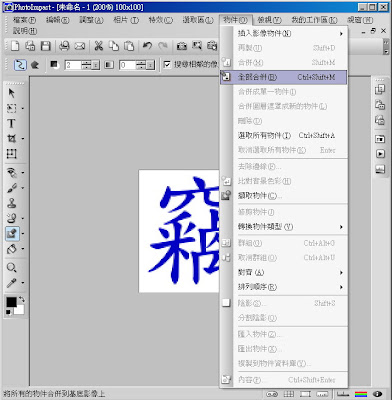
Task: Select the Text tool
Action: click(11, 123)
